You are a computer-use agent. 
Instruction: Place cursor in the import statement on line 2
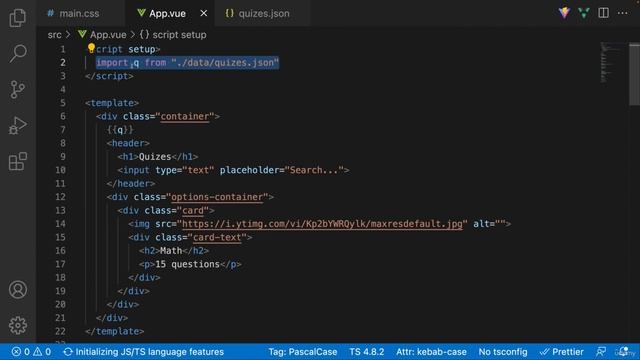[187, 62]
